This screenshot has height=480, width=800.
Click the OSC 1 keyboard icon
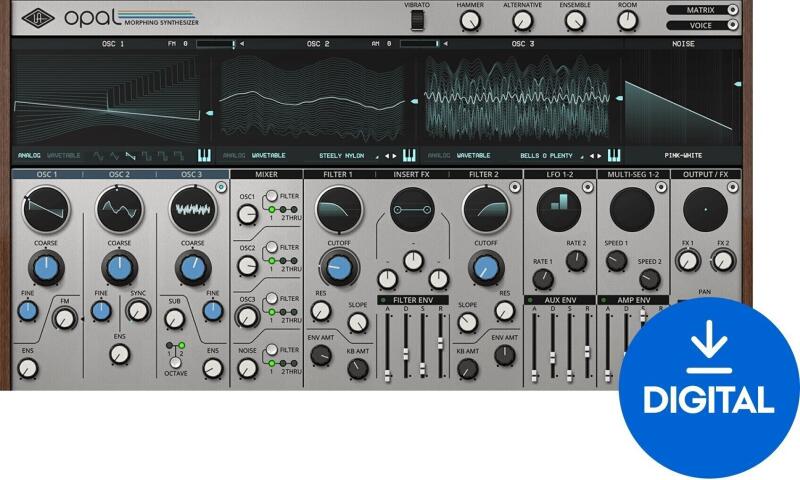[x=204, y=156]
